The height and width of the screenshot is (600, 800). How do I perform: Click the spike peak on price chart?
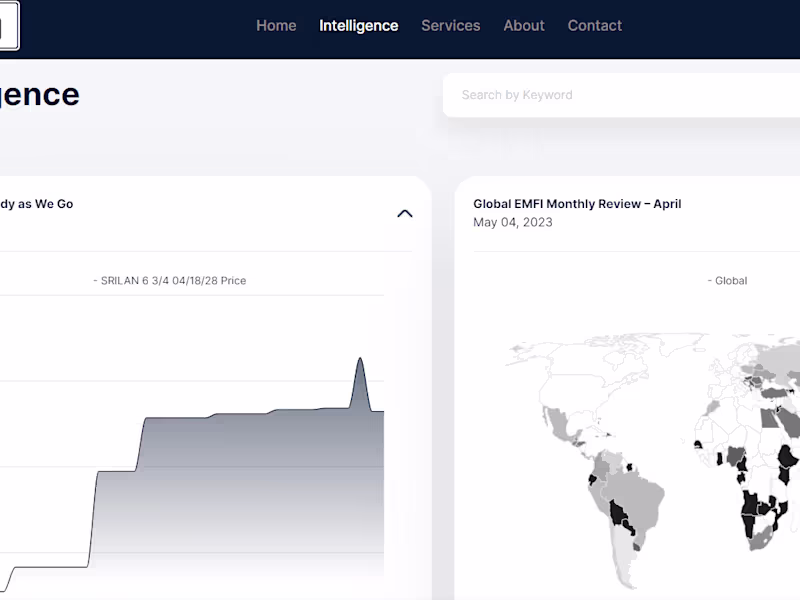360,360
